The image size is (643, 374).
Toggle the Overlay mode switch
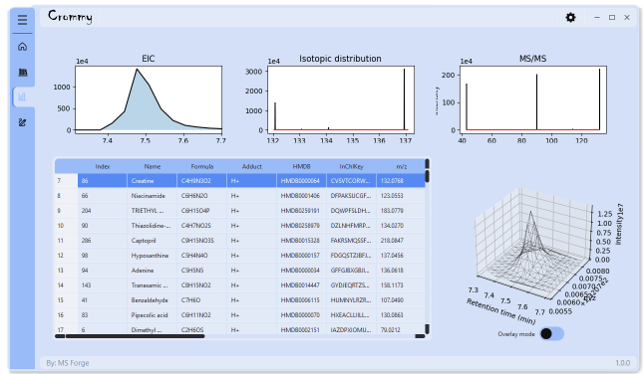[x=552, y=334]
